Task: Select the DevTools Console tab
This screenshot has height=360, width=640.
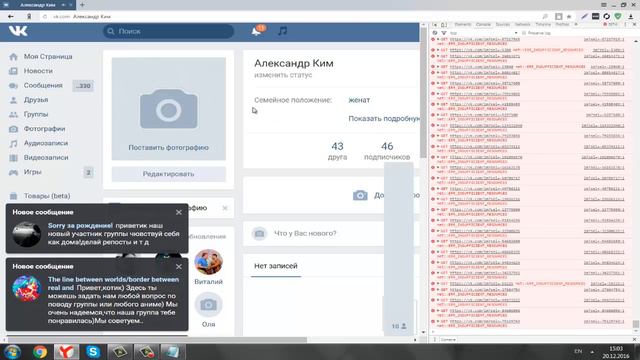Action: click(x=483, y=24)
